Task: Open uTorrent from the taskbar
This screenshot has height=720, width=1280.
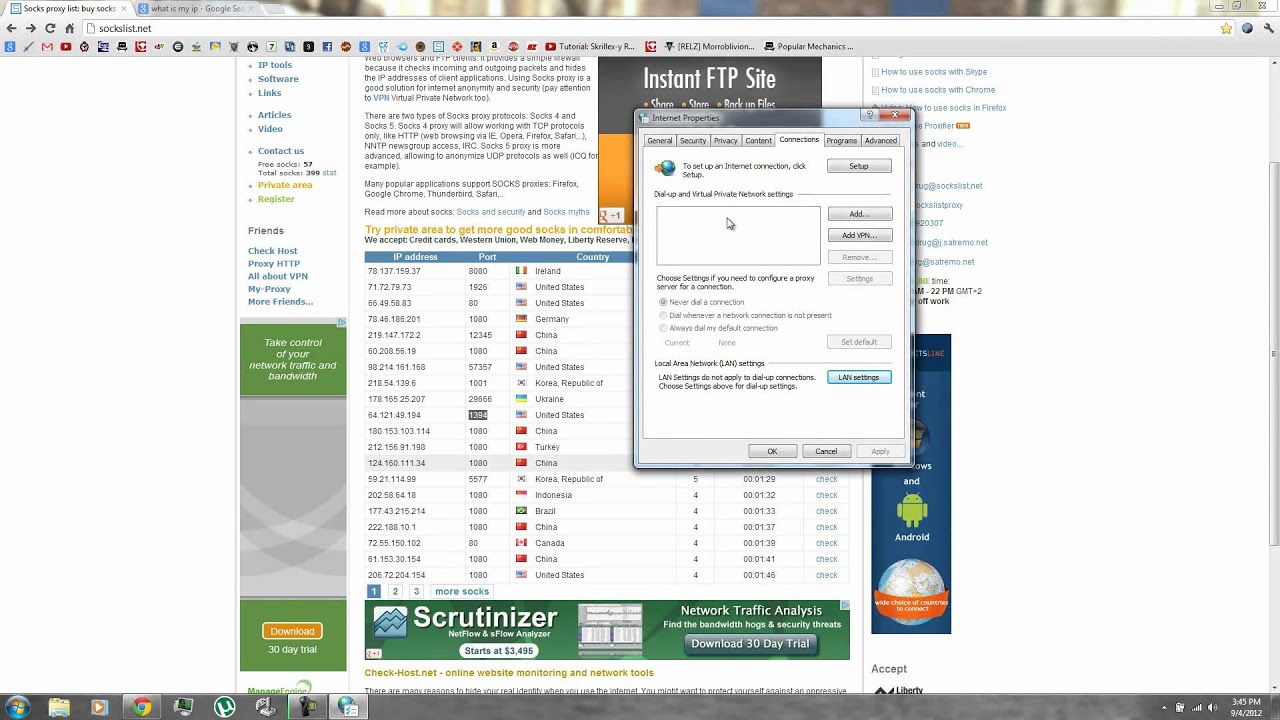Action: 225,707
